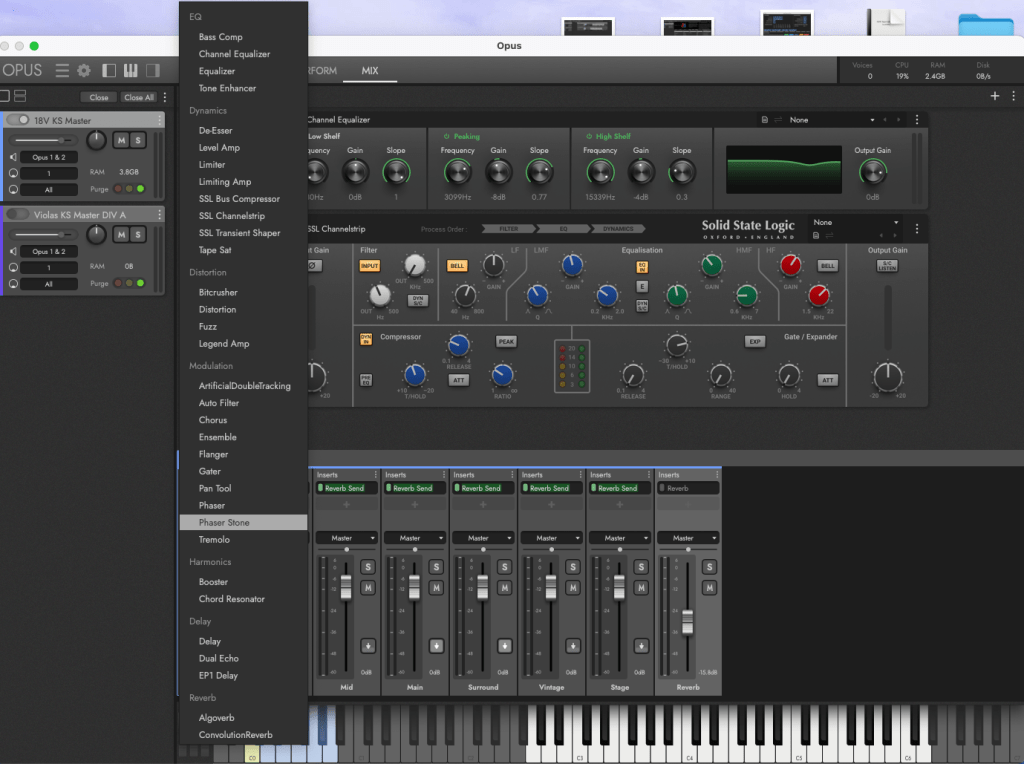Open the Channel Equalizer preset dropdown

(830, 120)
